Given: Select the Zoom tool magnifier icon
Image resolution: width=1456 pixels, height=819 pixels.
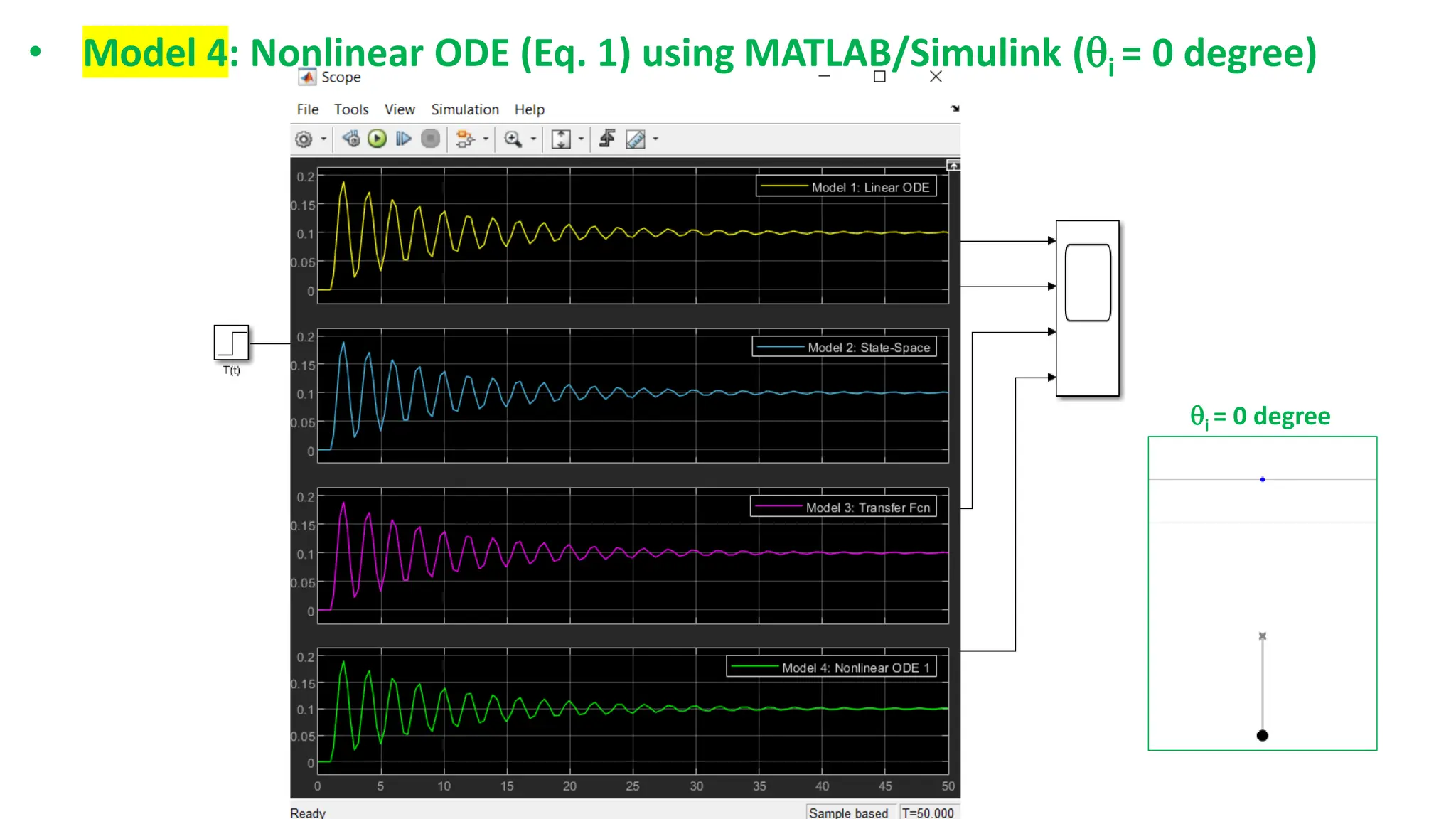Looking at the screenshot, I should coord(513,139).
